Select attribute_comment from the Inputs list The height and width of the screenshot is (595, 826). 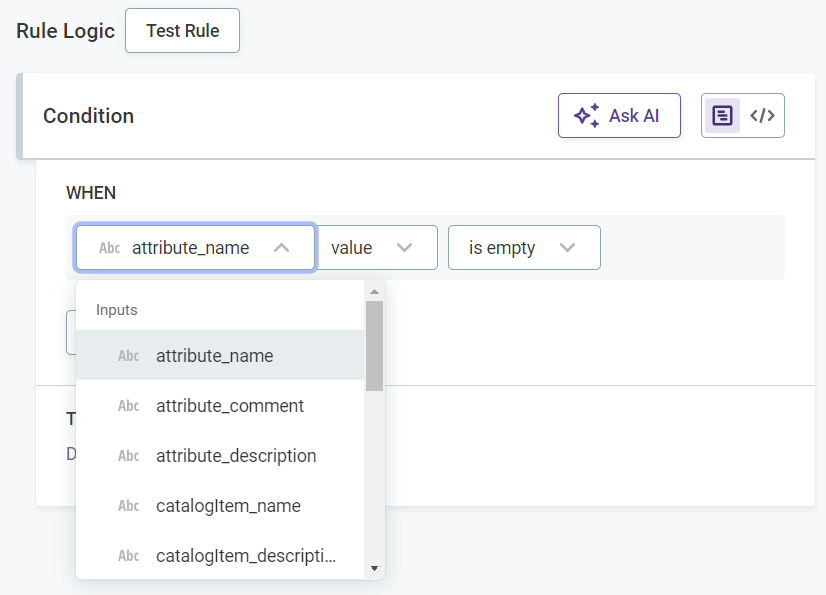(230, 406)
